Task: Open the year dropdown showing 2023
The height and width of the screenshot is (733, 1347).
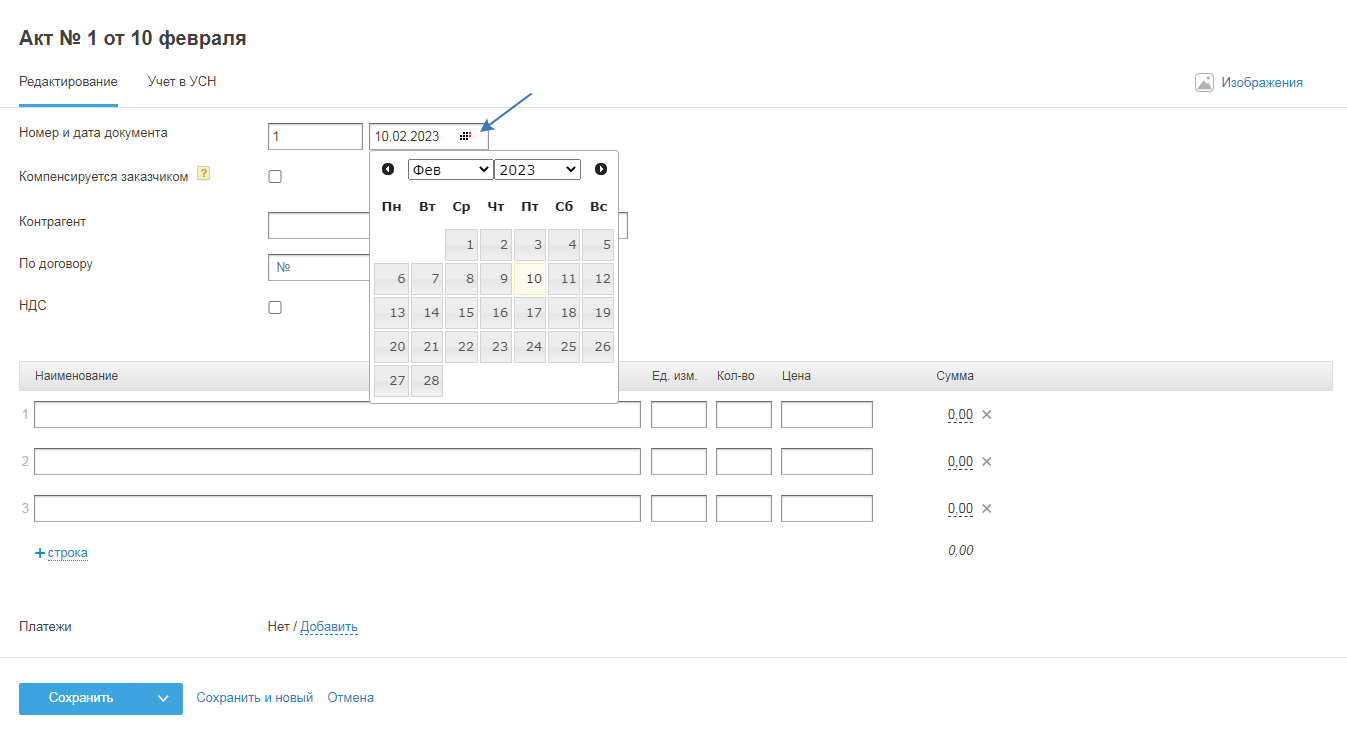Action: pos(537,170)
